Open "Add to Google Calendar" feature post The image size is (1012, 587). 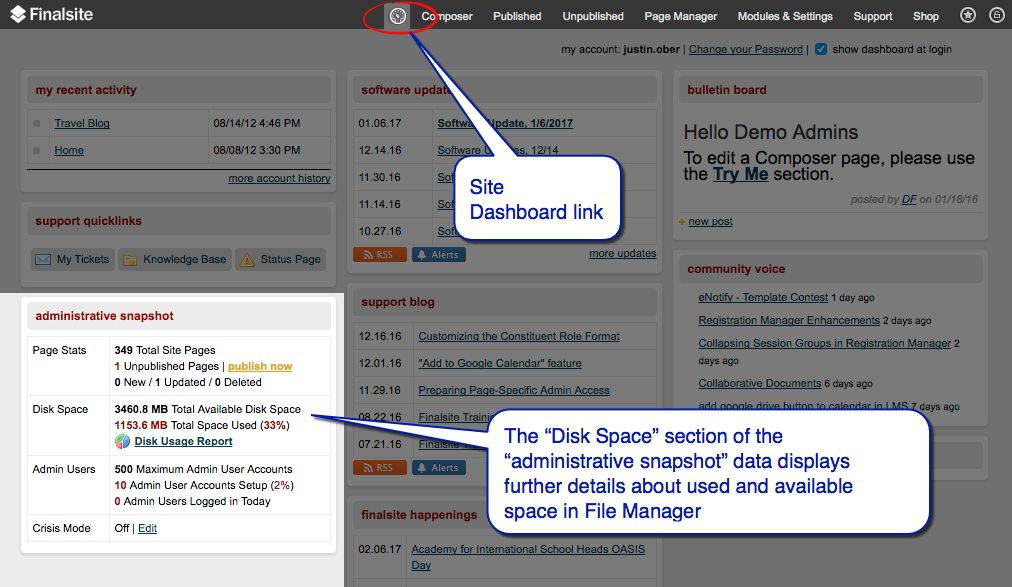tap(500, 363)
